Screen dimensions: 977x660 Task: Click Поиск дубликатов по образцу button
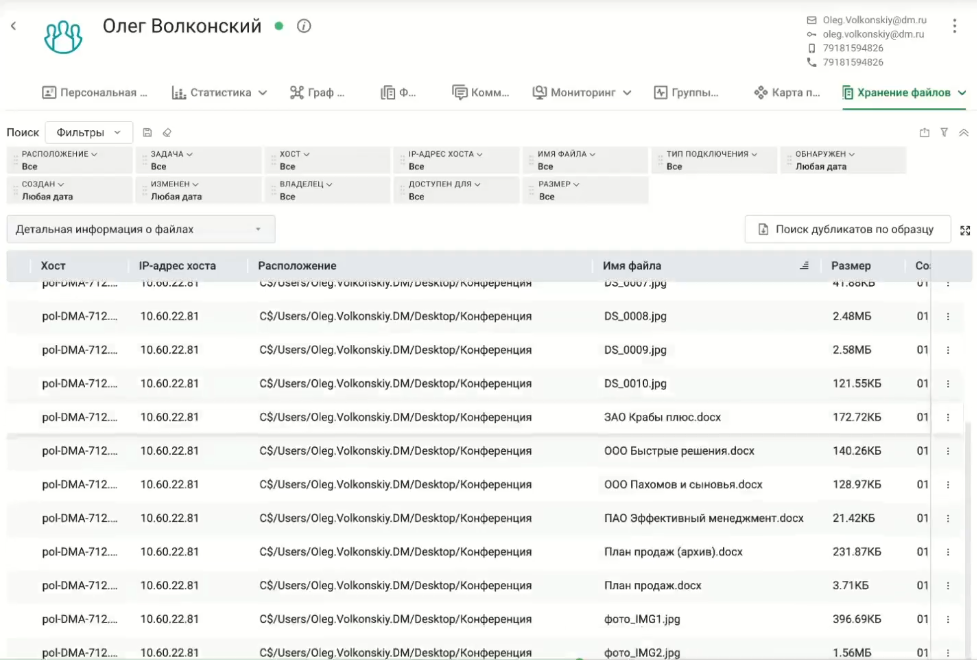click(847, 229)
